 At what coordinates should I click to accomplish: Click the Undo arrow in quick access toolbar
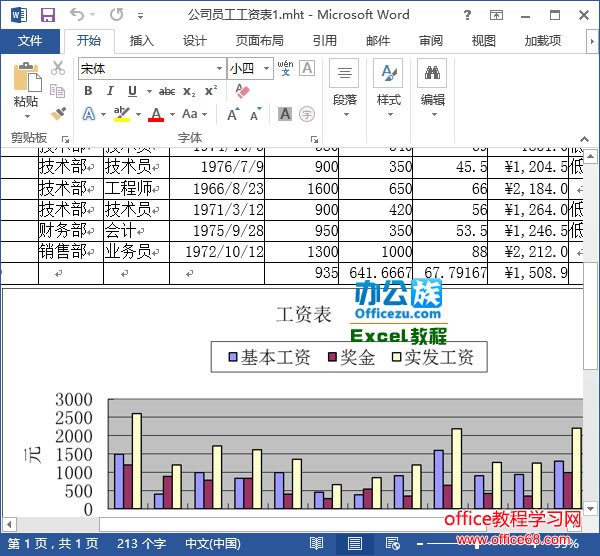(x=78, y=15)
